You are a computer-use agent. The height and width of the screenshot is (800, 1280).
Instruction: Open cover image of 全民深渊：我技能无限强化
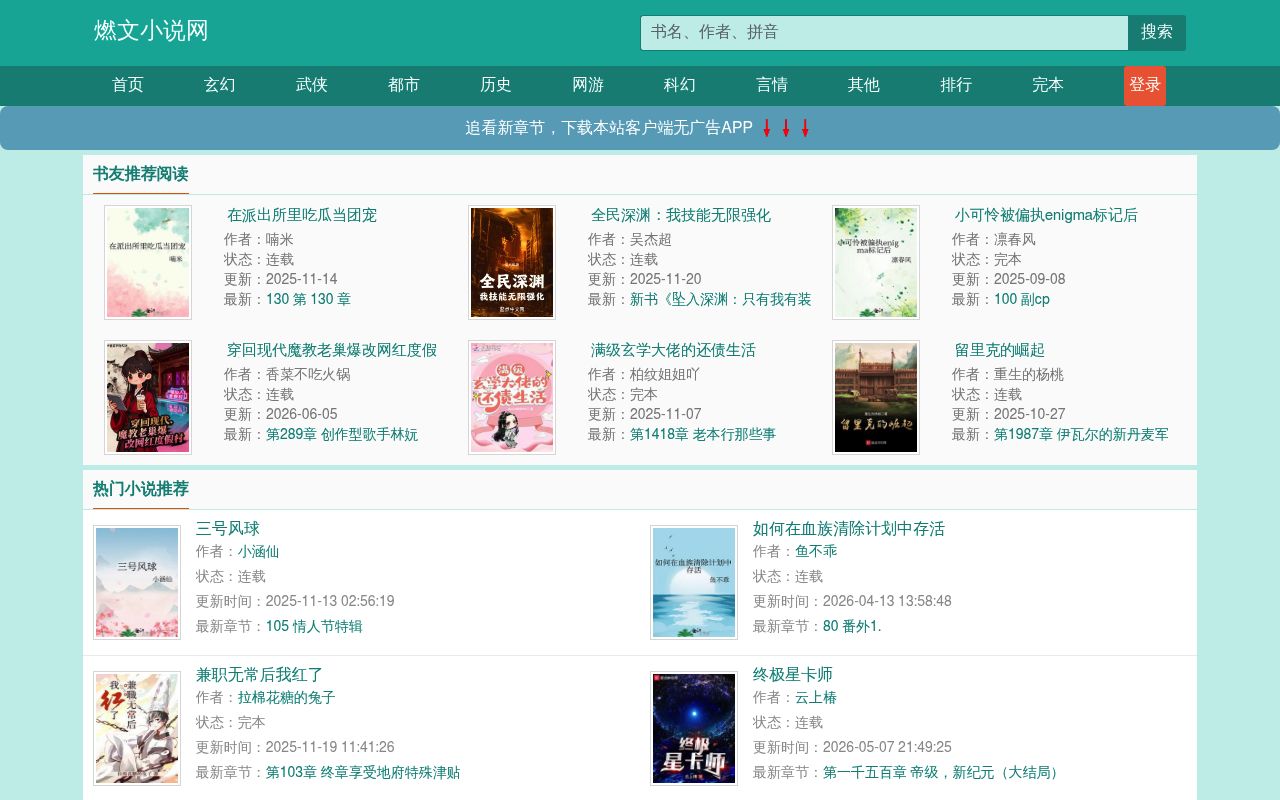pos(512,263)
